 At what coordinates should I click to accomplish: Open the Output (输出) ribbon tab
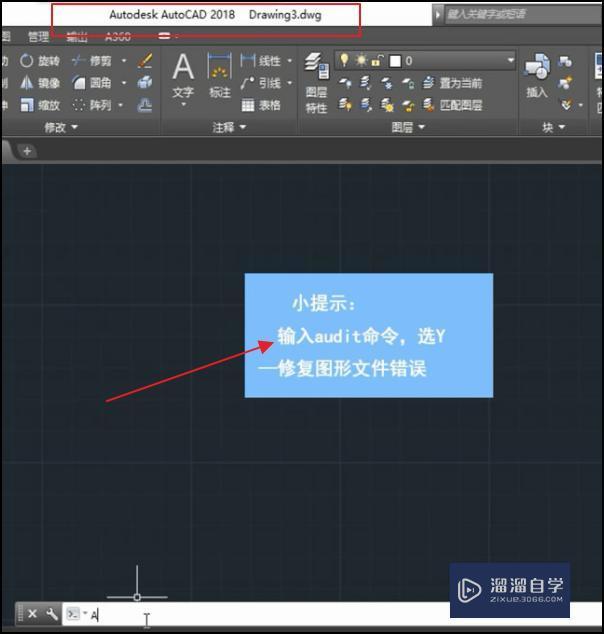[x=77, y=37]
